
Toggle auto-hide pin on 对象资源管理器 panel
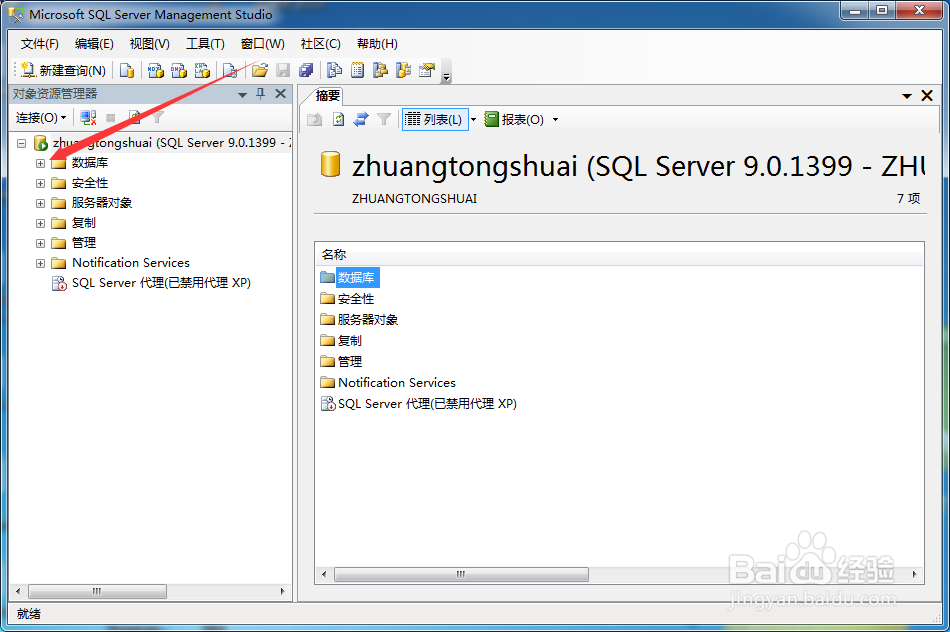click(261, 94)
